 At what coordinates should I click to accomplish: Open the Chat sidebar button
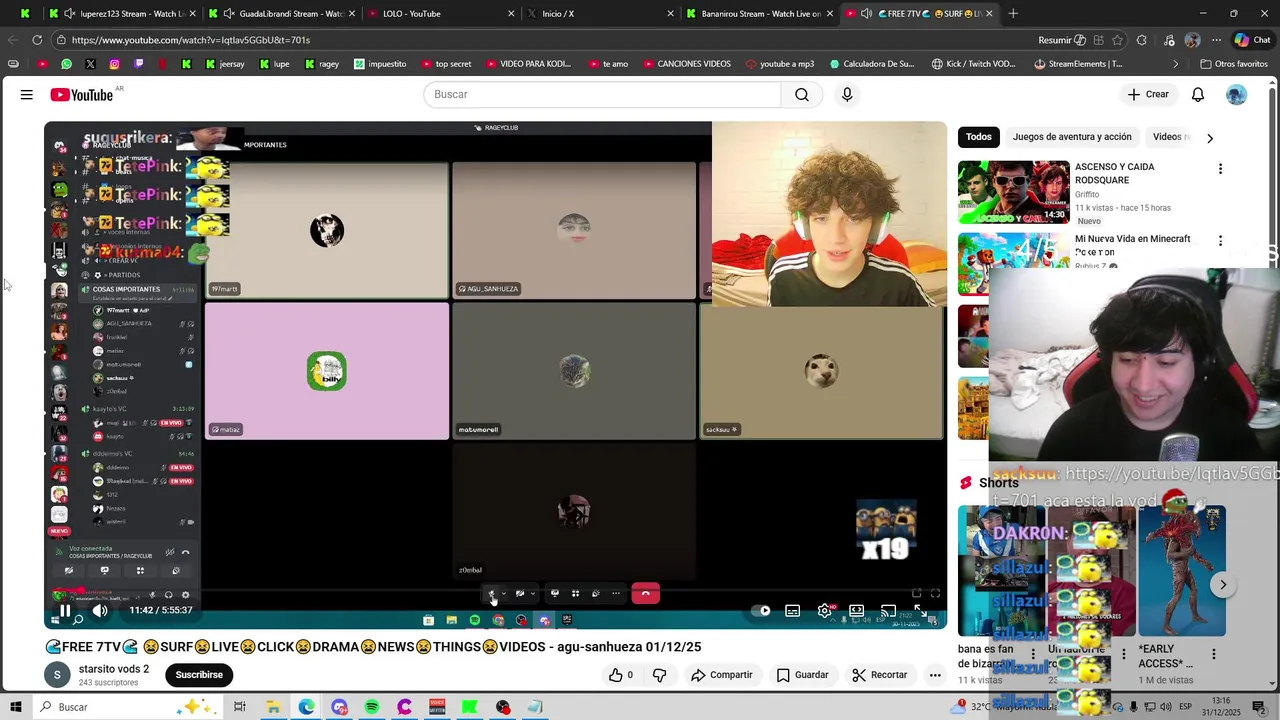coord(1252,40)
